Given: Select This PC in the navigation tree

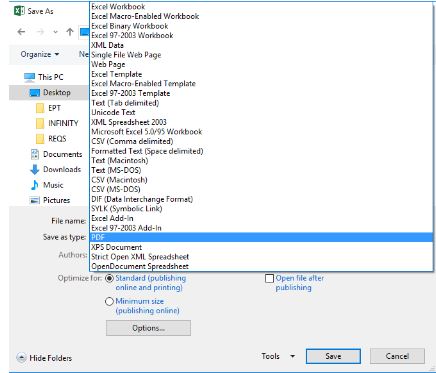Looking at the screenshot, I should 51,77.
